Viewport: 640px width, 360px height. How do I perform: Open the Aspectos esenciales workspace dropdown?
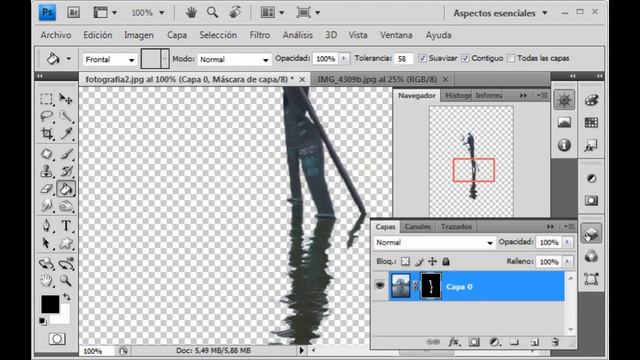pyautogui.click(x=500, y=13)
